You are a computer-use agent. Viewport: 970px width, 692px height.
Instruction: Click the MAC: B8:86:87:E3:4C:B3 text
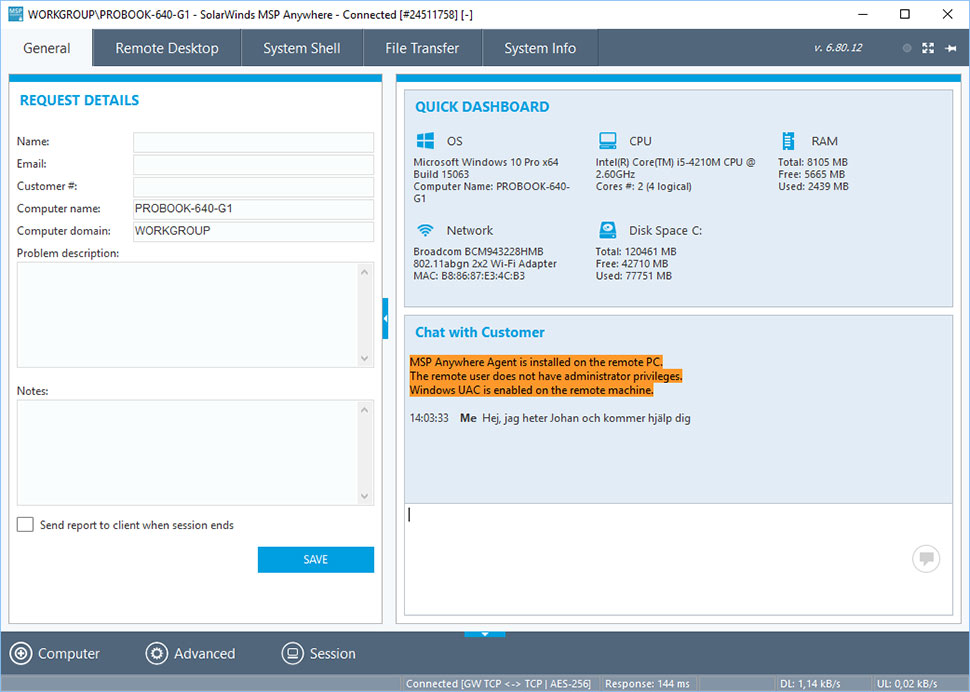[469, 276]
